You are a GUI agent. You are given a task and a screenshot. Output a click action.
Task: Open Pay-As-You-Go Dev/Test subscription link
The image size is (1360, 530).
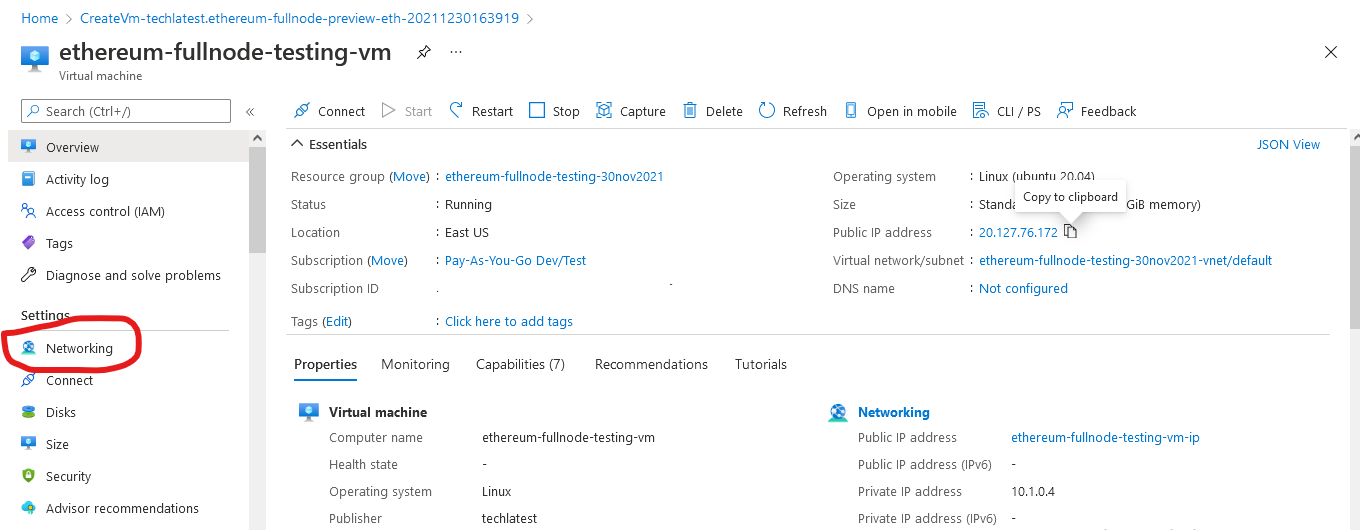click(515, 260)
